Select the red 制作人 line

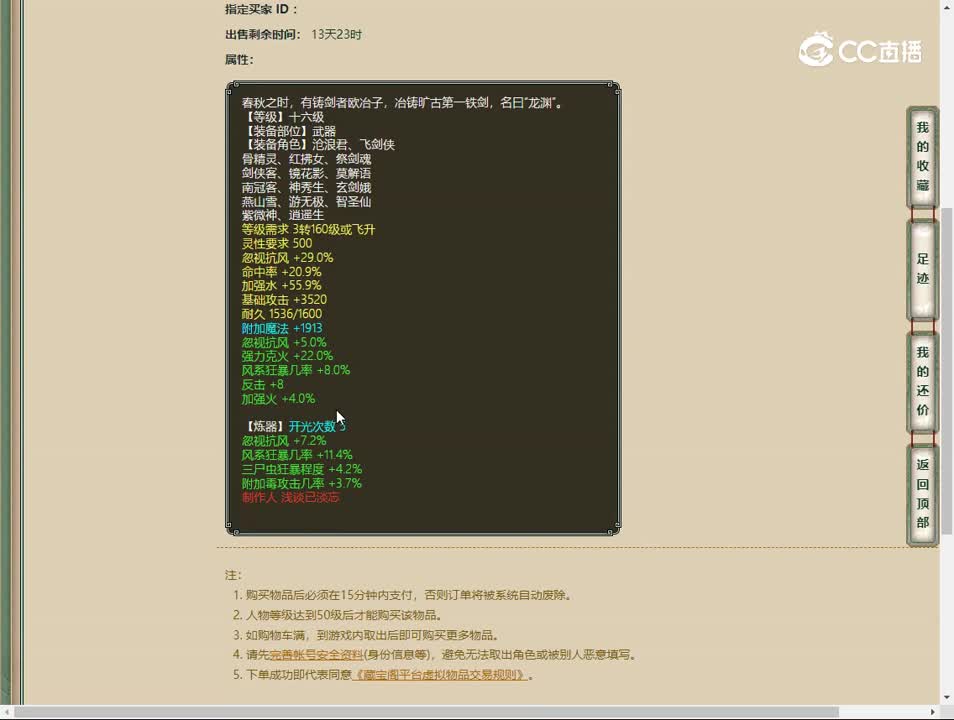pos(290,498)
